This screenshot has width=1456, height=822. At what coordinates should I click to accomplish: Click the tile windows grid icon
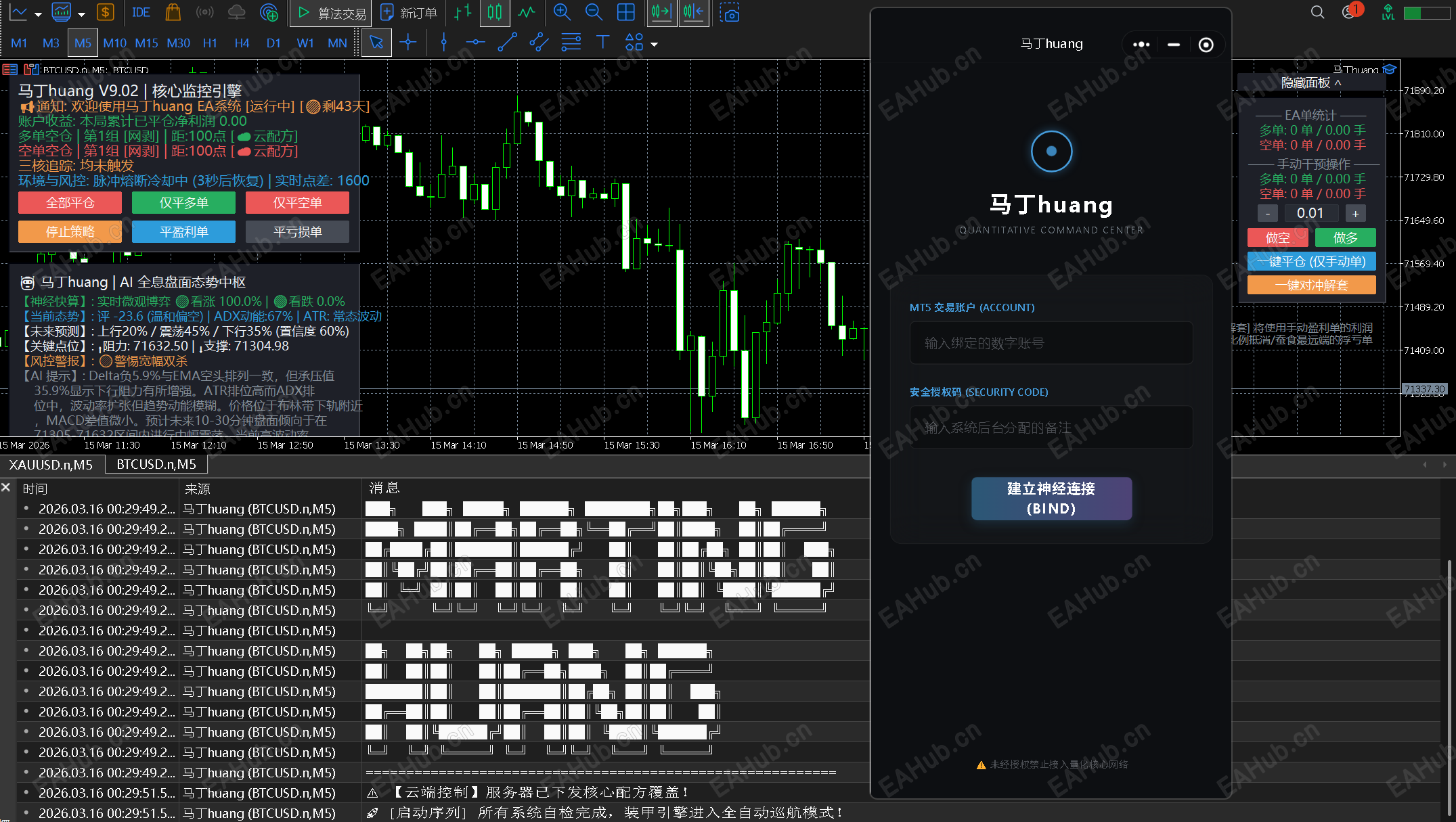(x=626, y=12)
